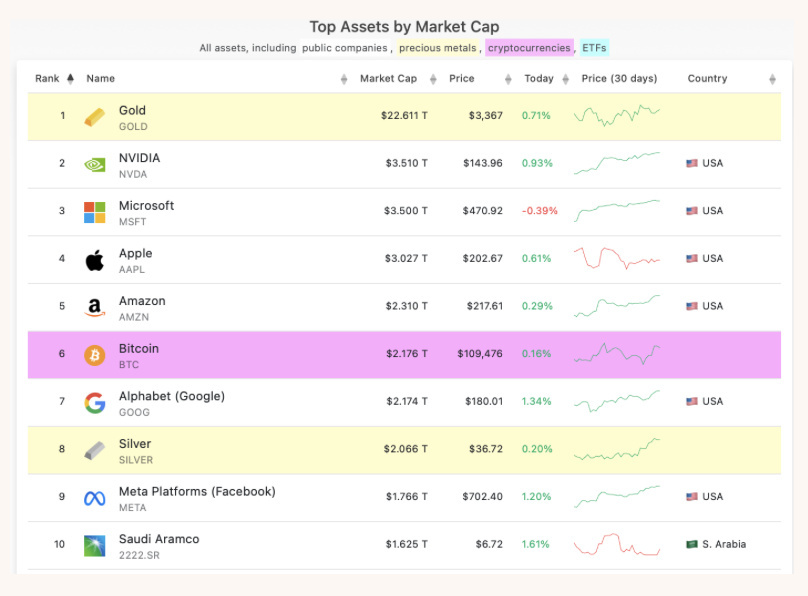Click the USA flag in Alphabet row
The width and height of the screenshot is (808, 596).
tap(692, 401)
